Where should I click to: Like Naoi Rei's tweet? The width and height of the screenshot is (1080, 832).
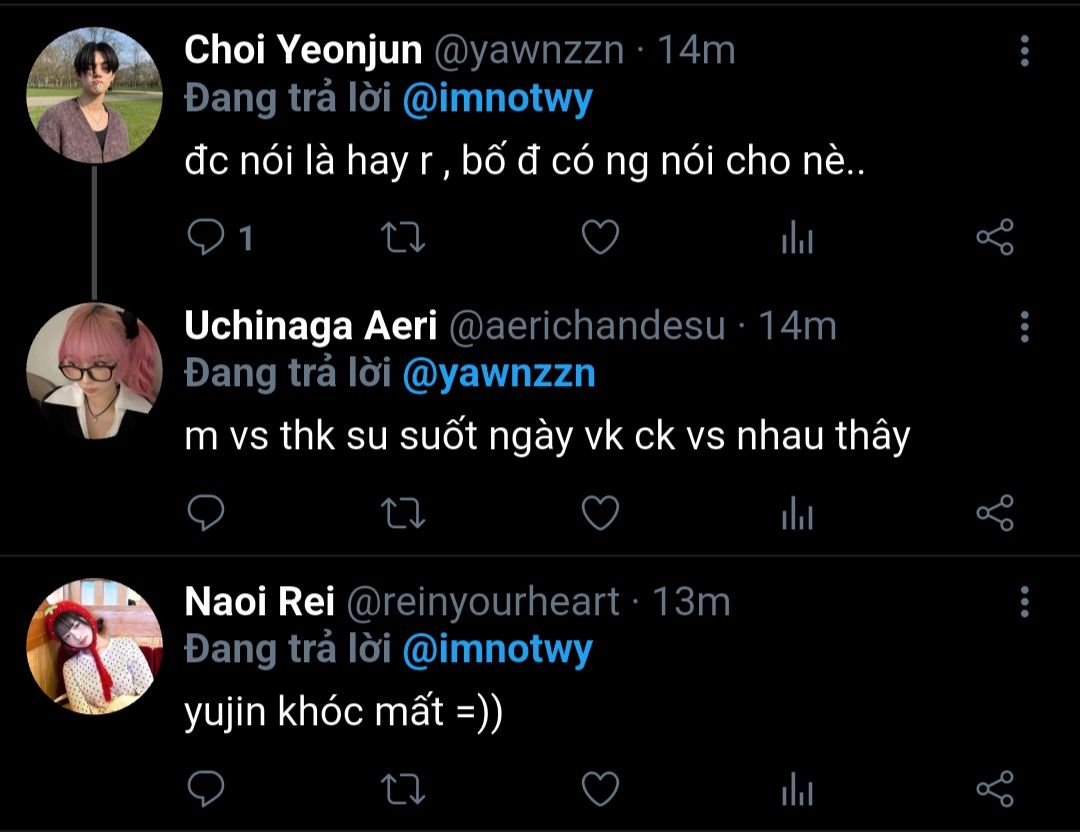click(x=600, y=789)
